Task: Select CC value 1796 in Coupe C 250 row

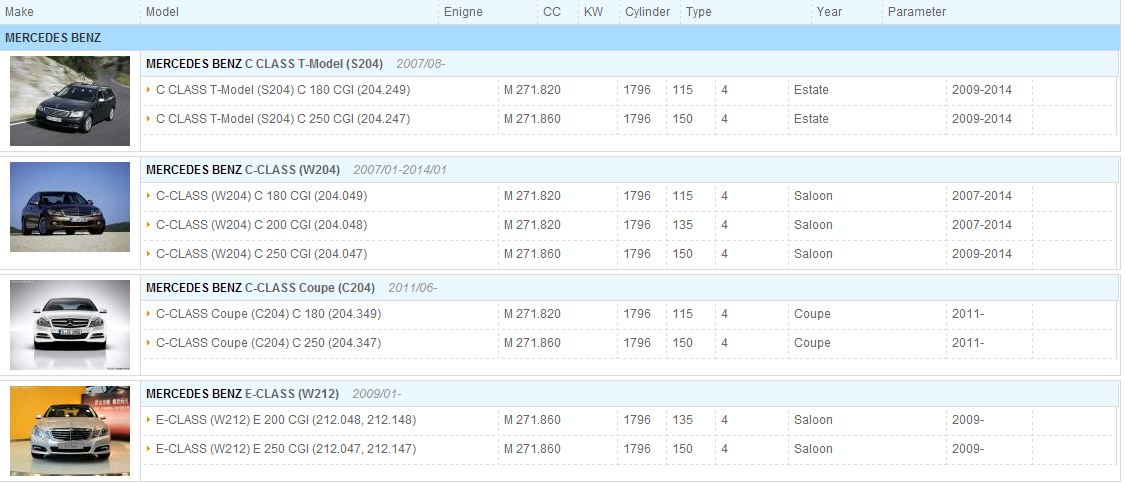Action: (637, 343)
